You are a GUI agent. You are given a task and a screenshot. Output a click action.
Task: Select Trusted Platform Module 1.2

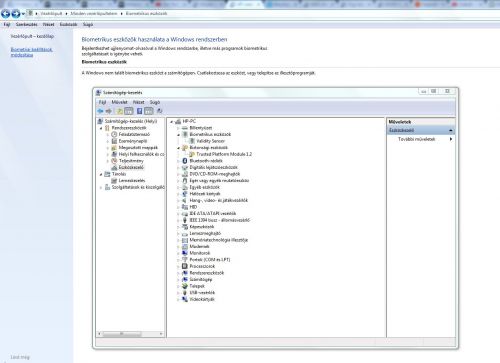tap(224, 154)
